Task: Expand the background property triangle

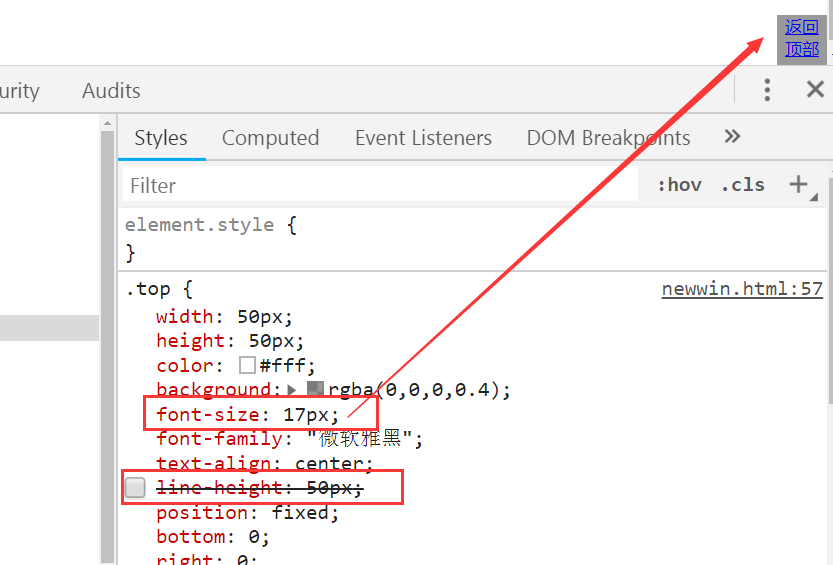Action: 292,390
